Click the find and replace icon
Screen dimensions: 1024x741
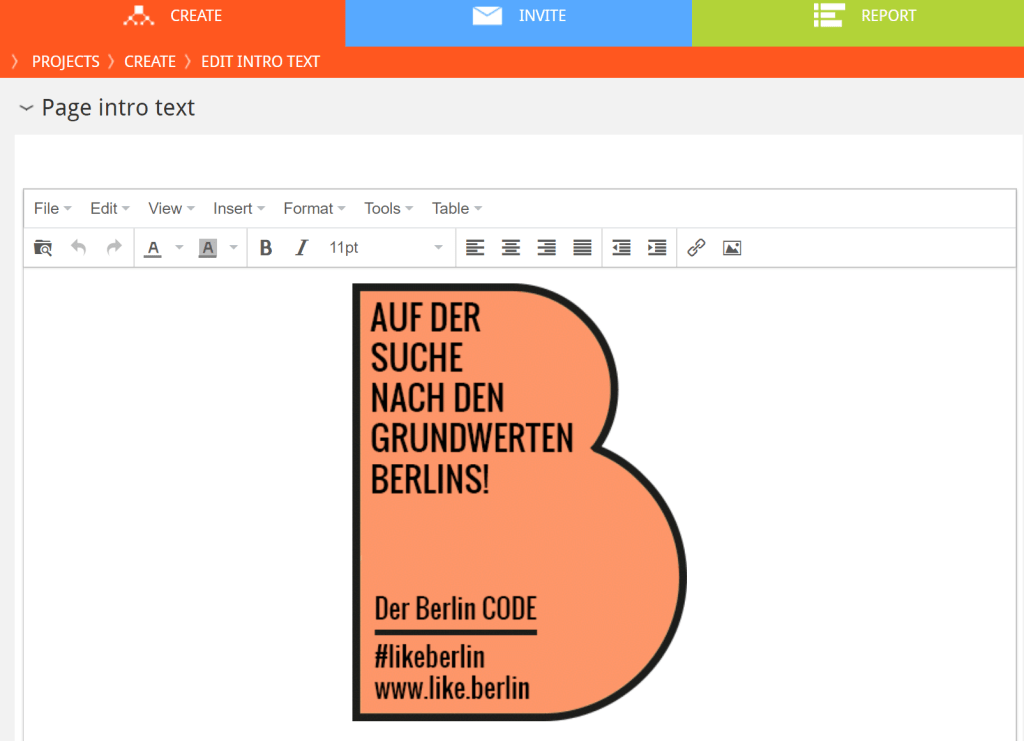point(43,248)
